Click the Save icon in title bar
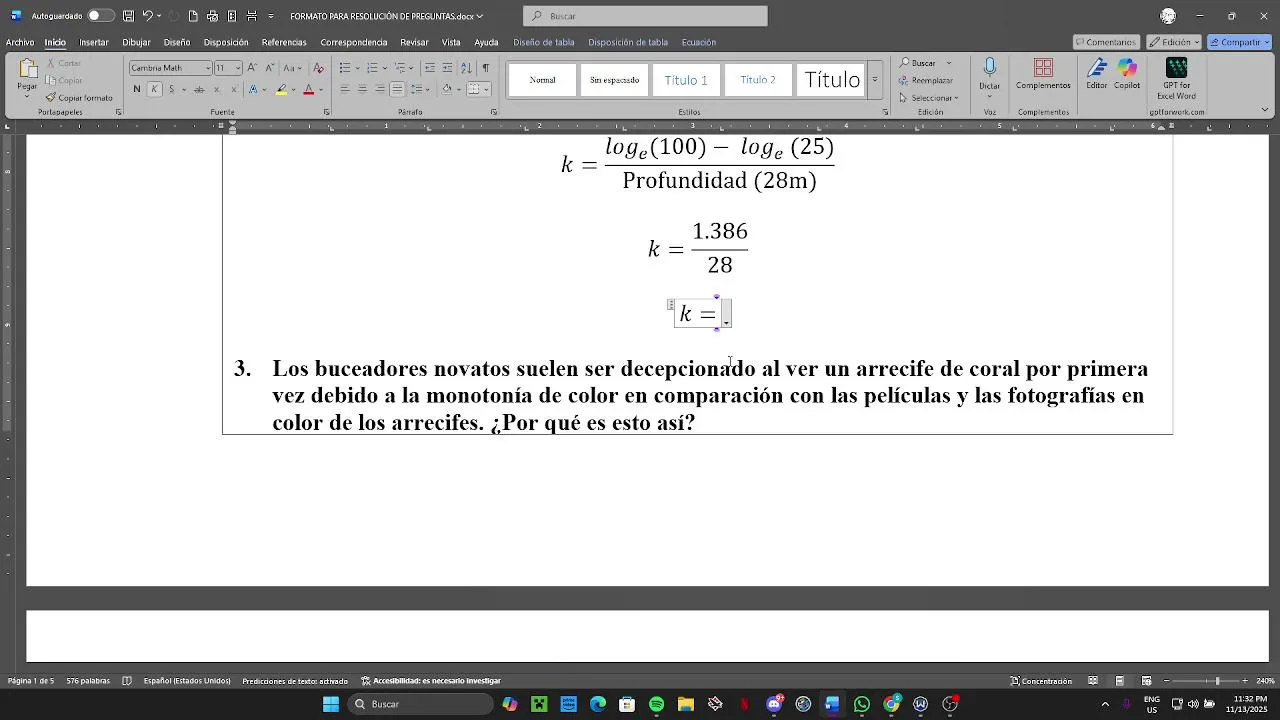 point(128,16)
